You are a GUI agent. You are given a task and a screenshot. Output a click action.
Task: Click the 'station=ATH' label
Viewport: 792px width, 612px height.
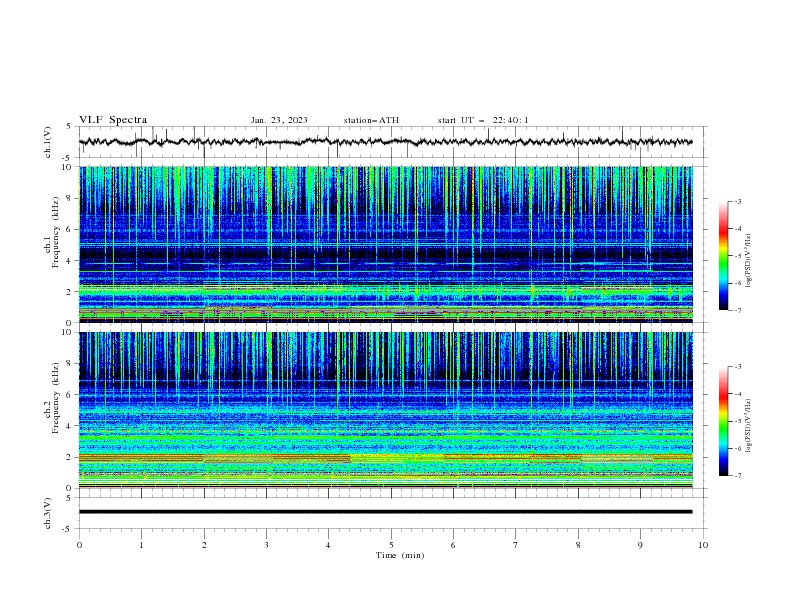tap(371, 120)
